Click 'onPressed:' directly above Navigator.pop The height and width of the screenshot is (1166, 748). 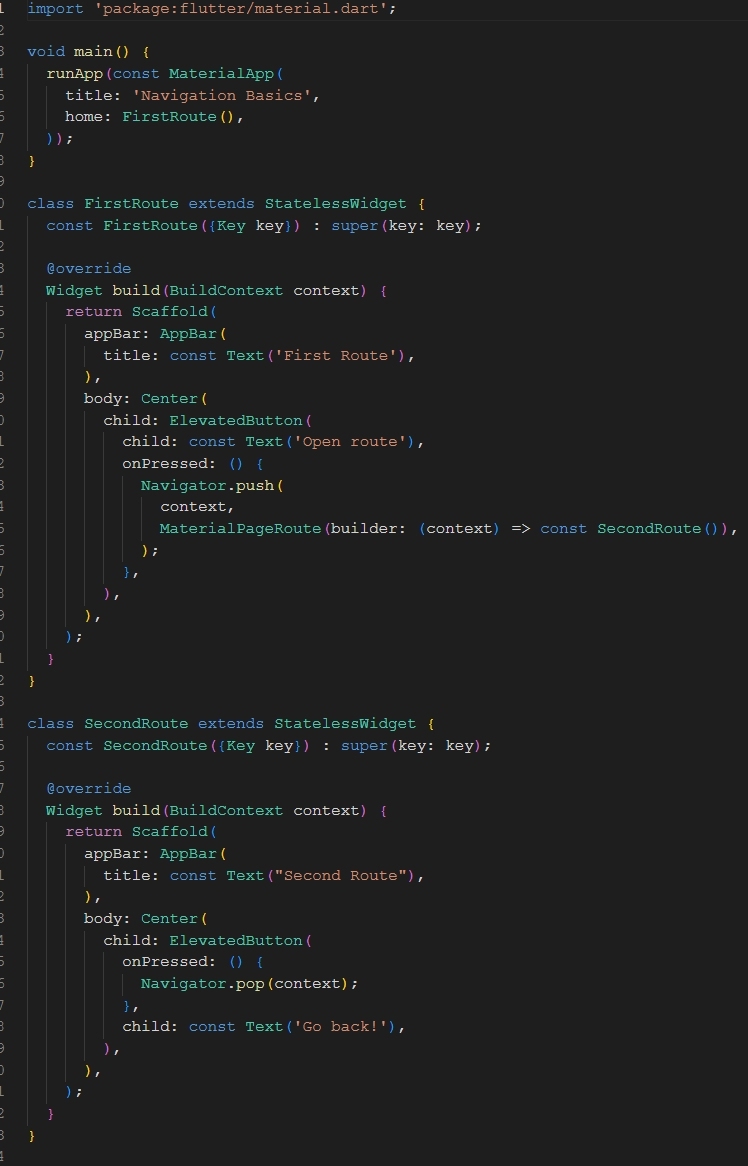[169, 962]
